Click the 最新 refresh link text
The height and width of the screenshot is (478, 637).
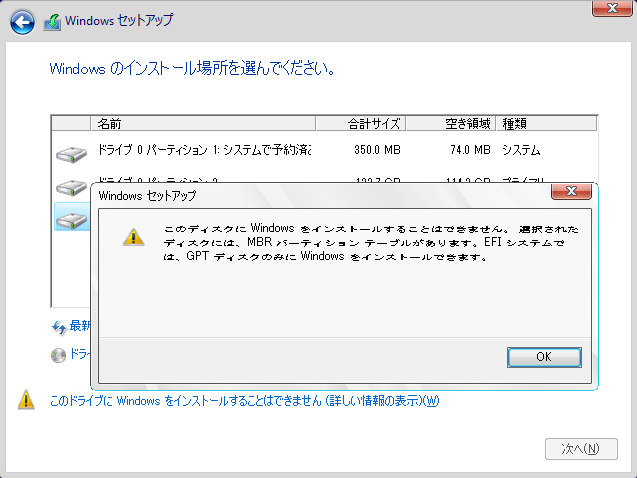[x=80, y=326]
